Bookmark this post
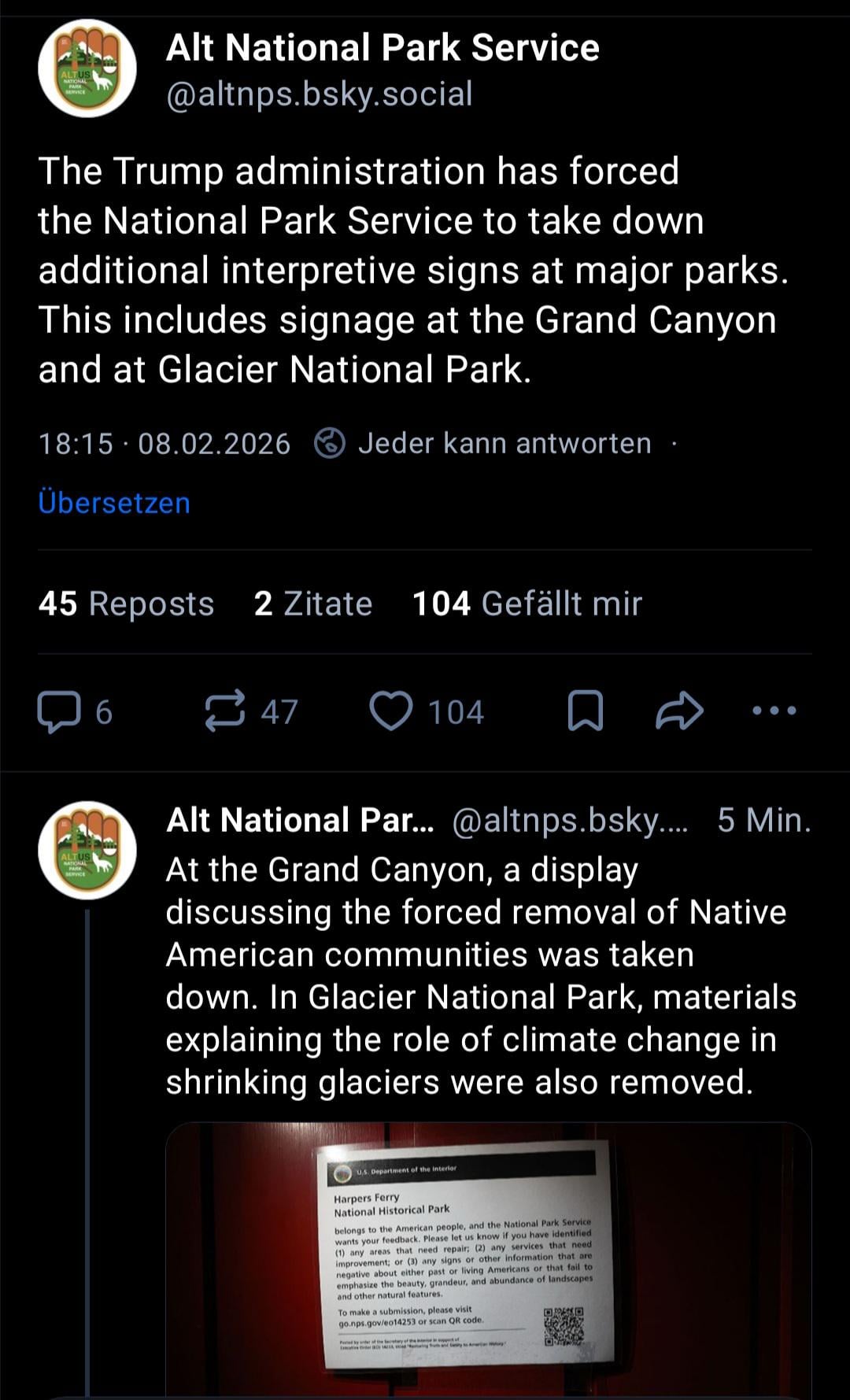The height and width of the screenshot is (1400, 850). 585,711
